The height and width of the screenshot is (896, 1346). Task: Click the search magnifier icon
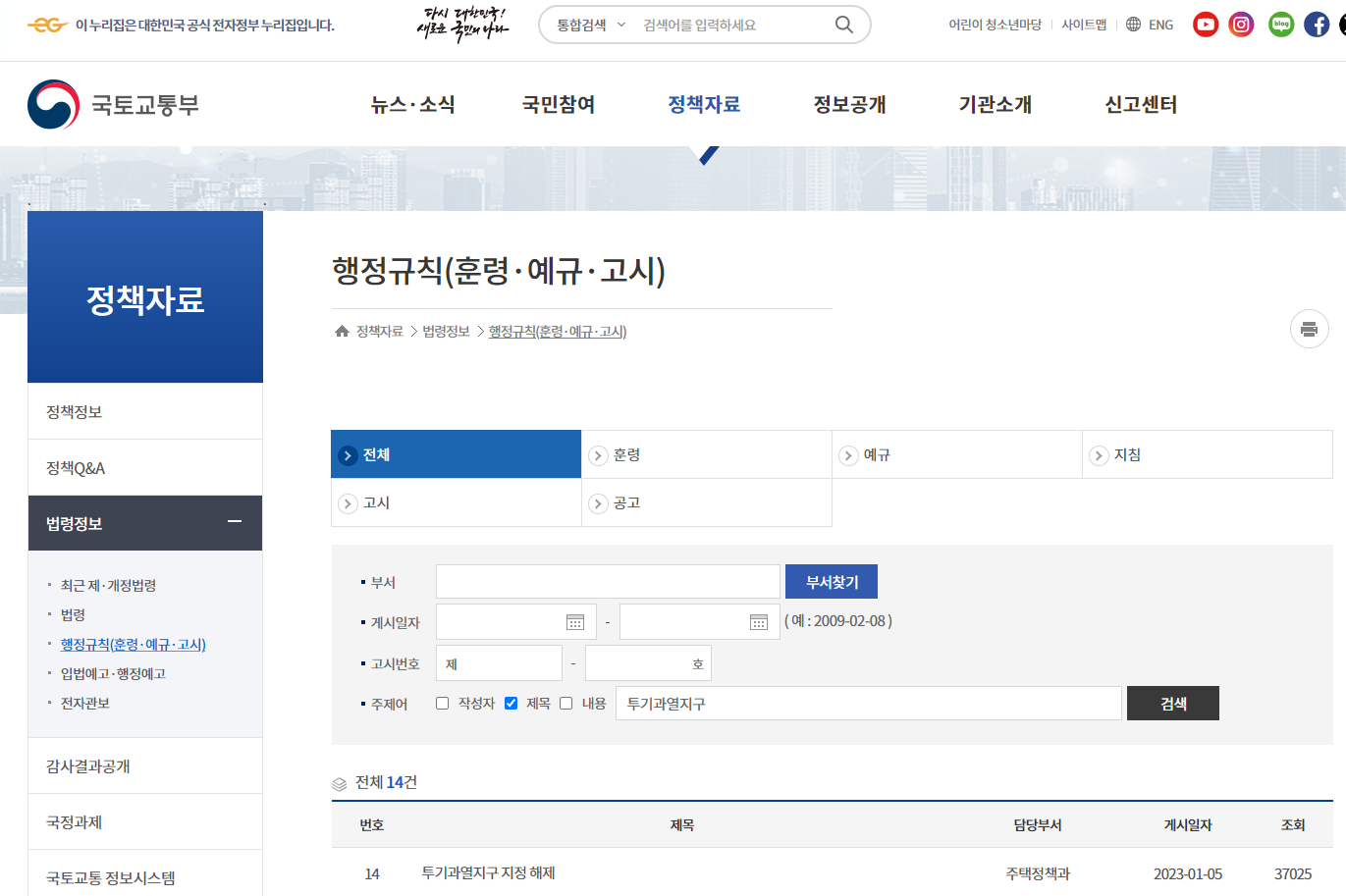844,25
